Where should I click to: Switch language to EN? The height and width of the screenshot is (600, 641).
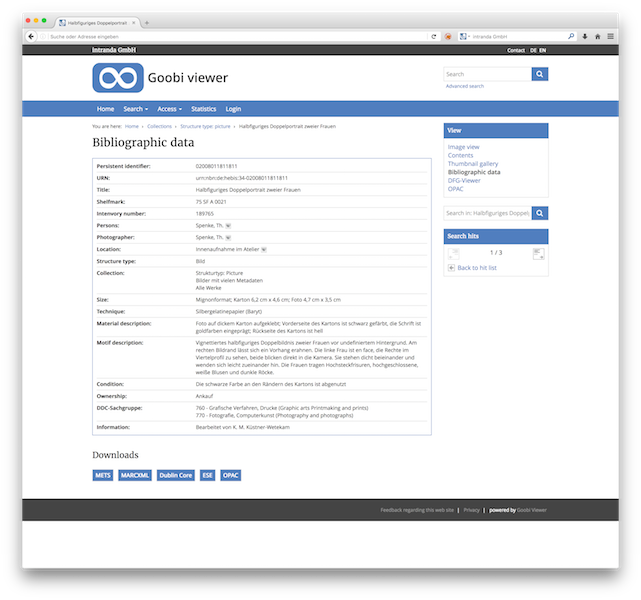542,50
